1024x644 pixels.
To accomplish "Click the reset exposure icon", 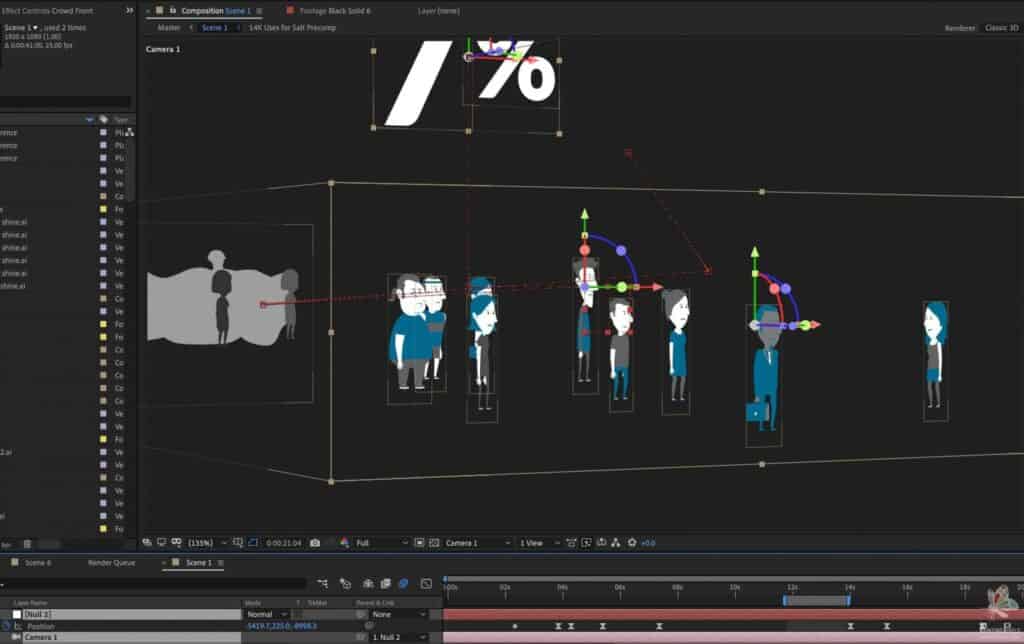I will coord(632,543).
